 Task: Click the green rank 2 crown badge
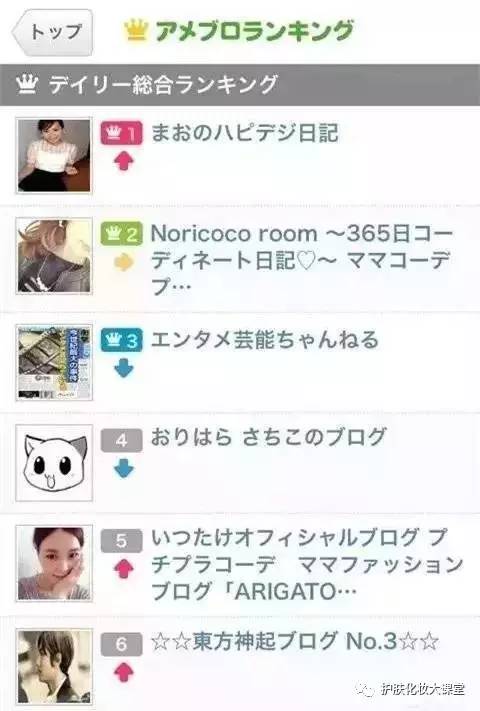click(121, 234)
